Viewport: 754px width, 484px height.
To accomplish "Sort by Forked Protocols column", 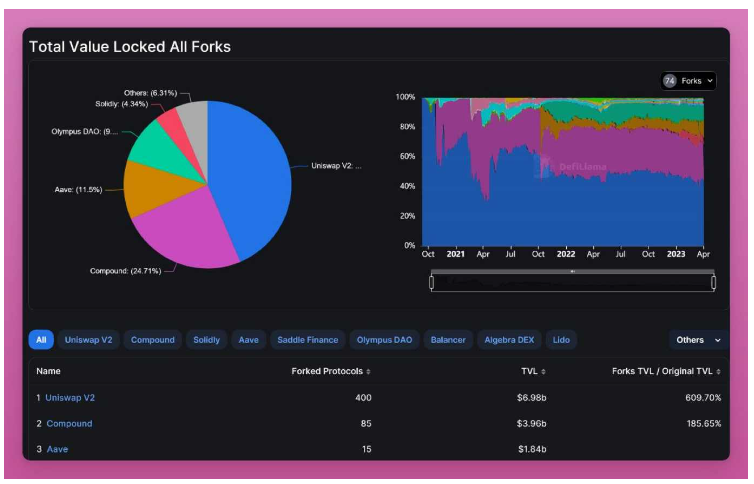I will pyautogui.click(x=331, y=372).
